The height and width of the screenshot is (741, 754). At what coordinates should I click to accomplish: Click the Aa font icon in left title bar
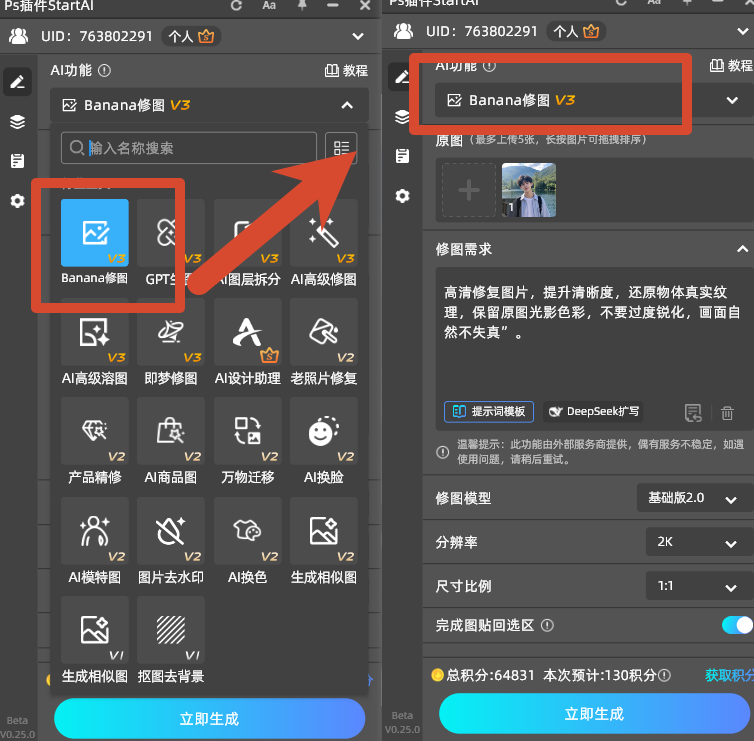(269, 5)
